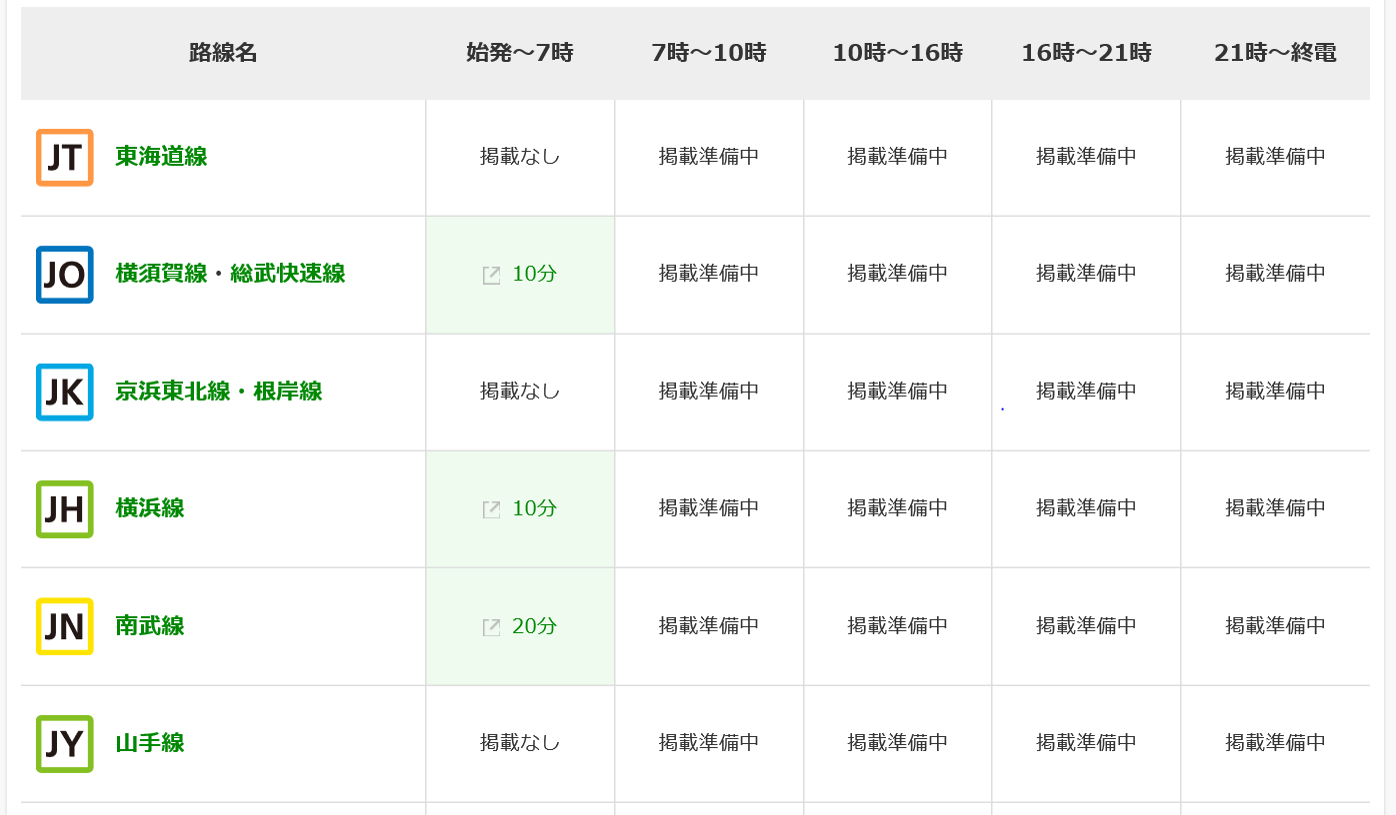This screenshot has height=815, width=1396.
Task: Open the 京浜東北線・根岸線 link
Action: [x=219, y=391]
